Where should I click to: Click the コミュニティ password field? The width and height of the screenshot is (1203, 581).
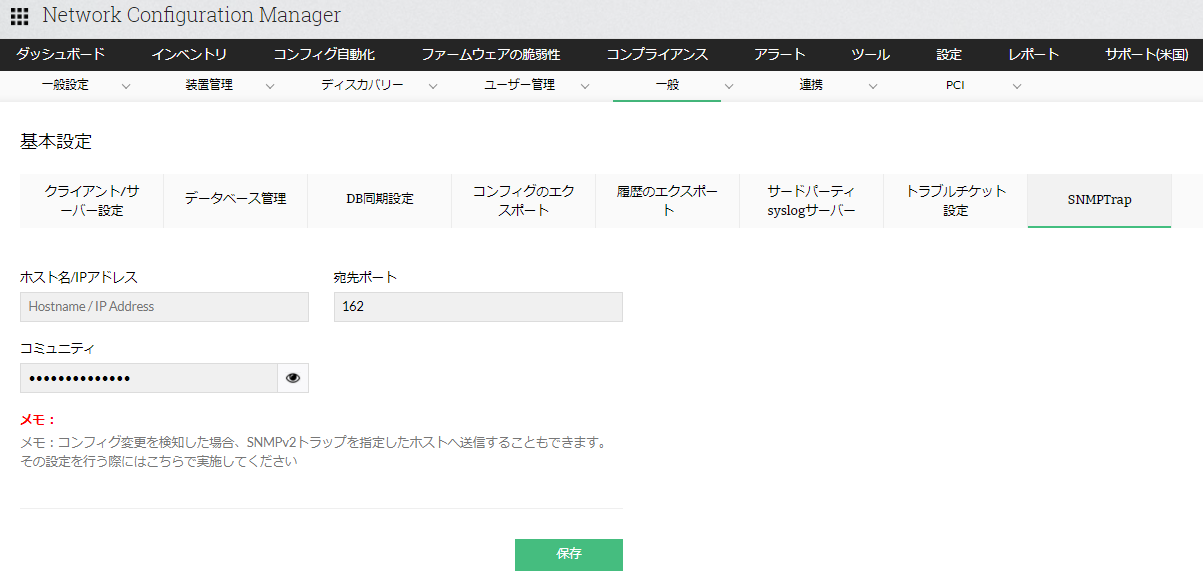[x=148, y=378]
